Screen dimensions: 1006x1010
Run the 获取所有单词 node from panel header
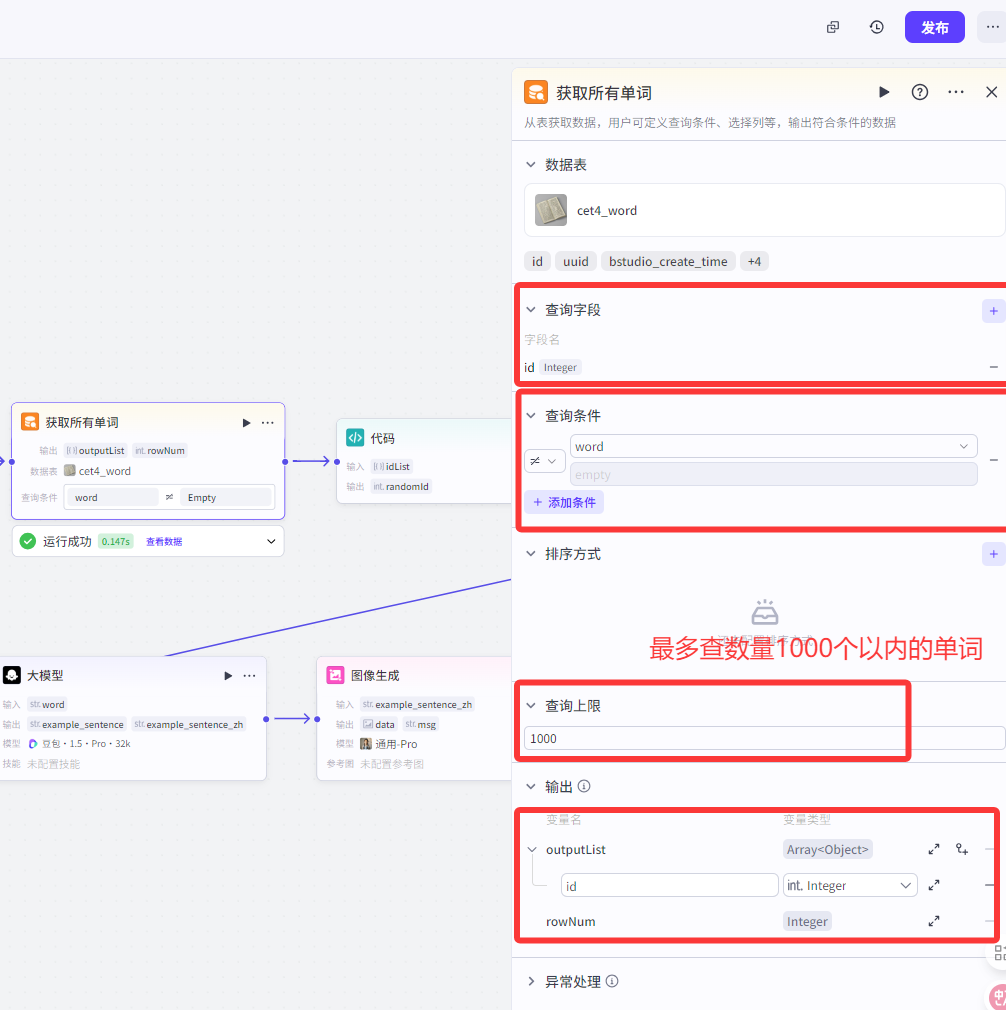(884, 91)
